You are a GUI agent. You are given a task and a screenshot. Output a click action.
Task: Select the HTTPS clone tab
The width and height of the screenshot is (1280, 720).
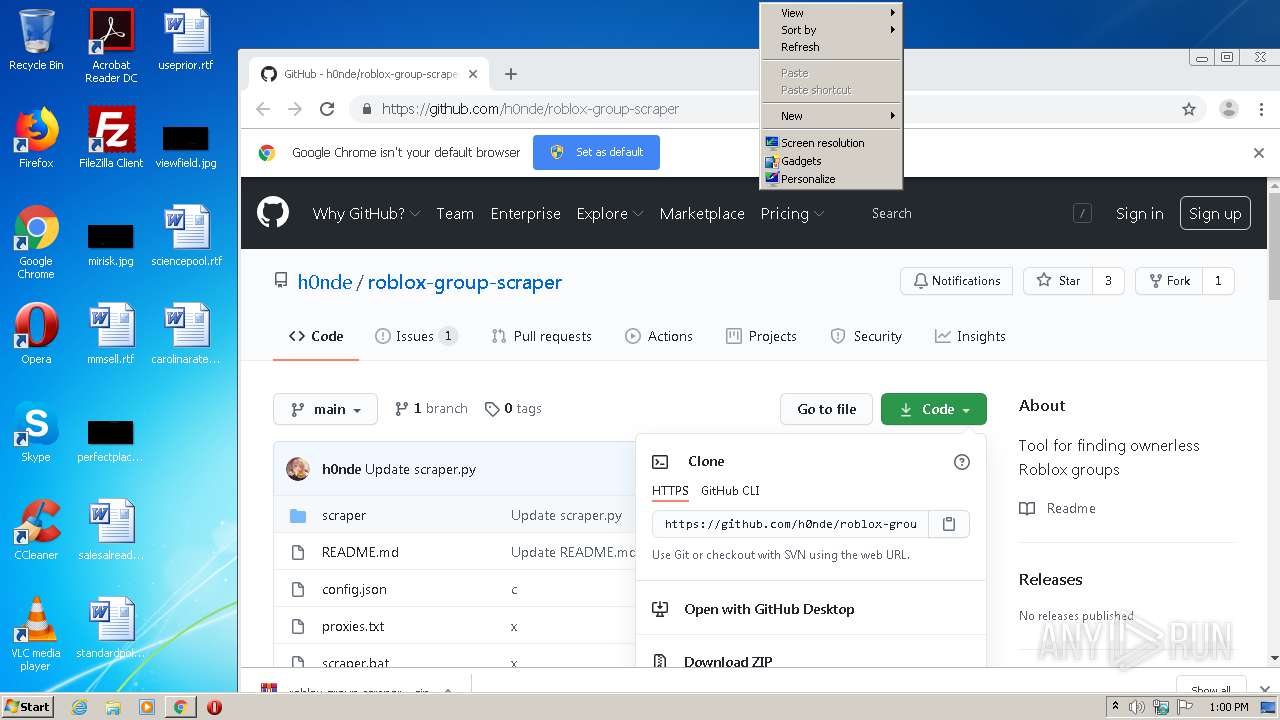(x=670, y=491)
